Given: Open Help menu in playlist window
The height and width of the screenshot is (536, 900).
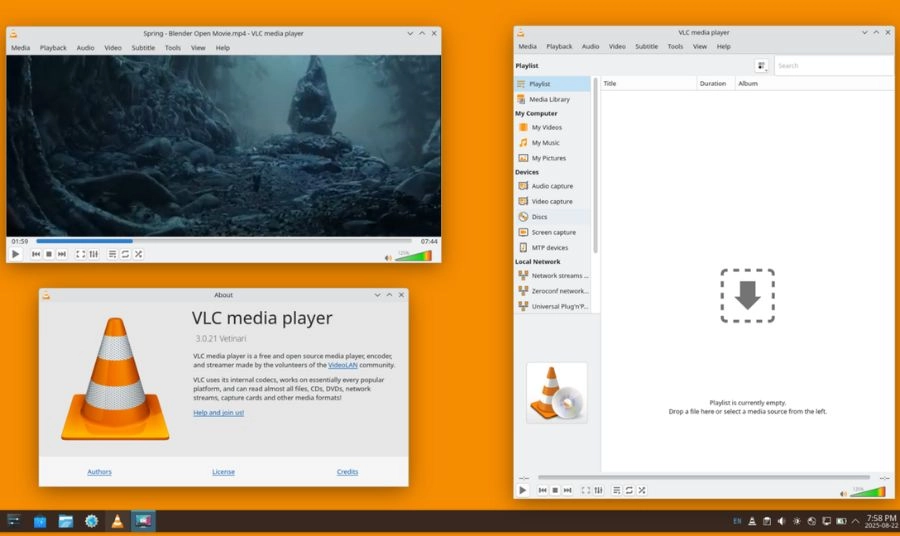Looking at the screenshot, I should pos(723,46).
